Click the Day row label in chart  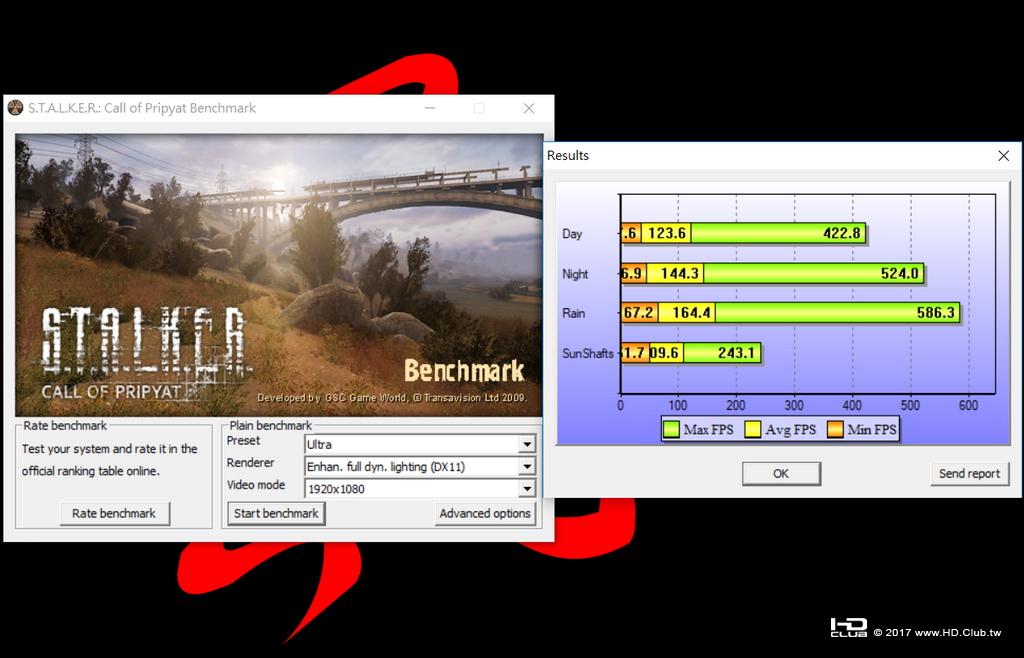(x=572, y=234)
